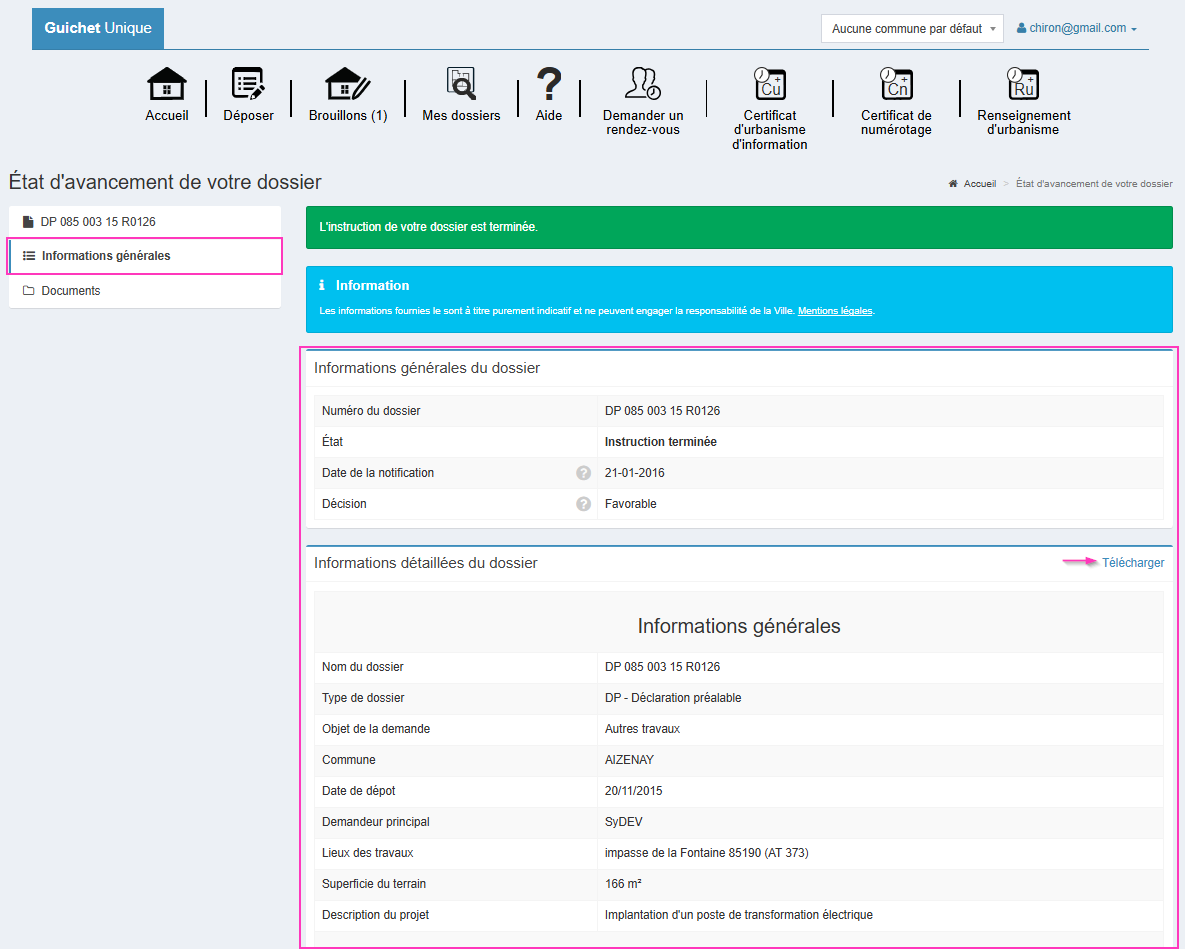Click the Accueil house icon

(x=167, y=85)
